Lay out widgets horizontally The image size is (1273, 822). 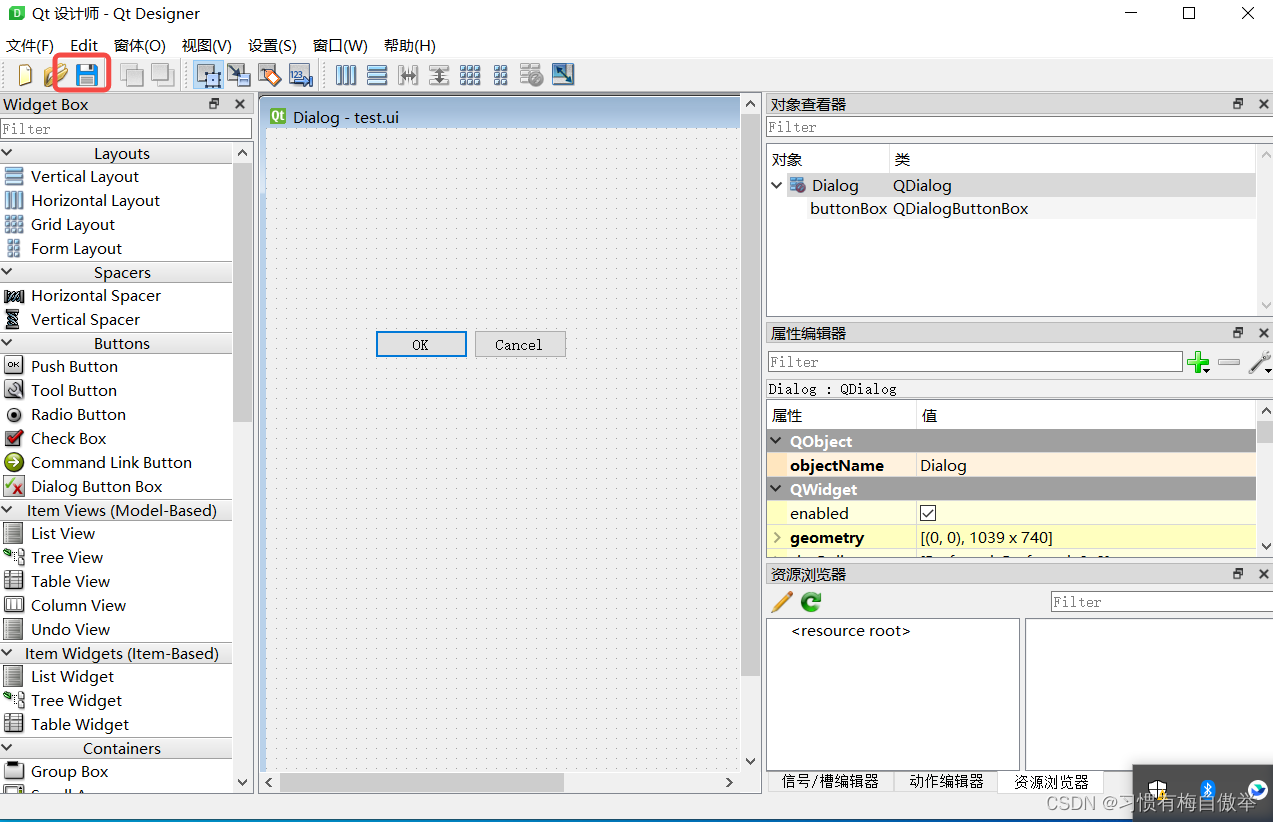pyautogui.click(x=345, y=75)
